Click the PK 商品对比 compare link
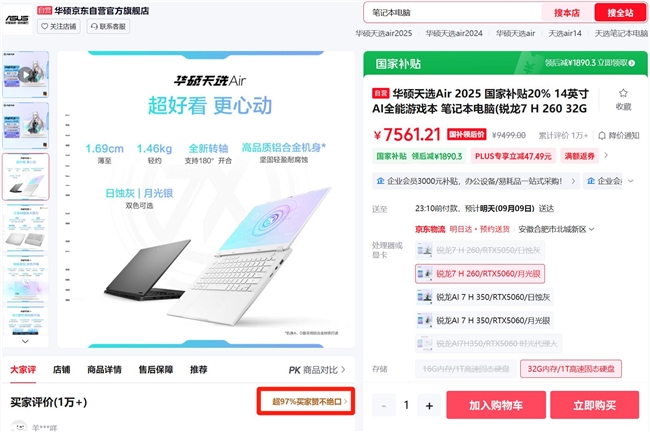 [x=317, y=370]
